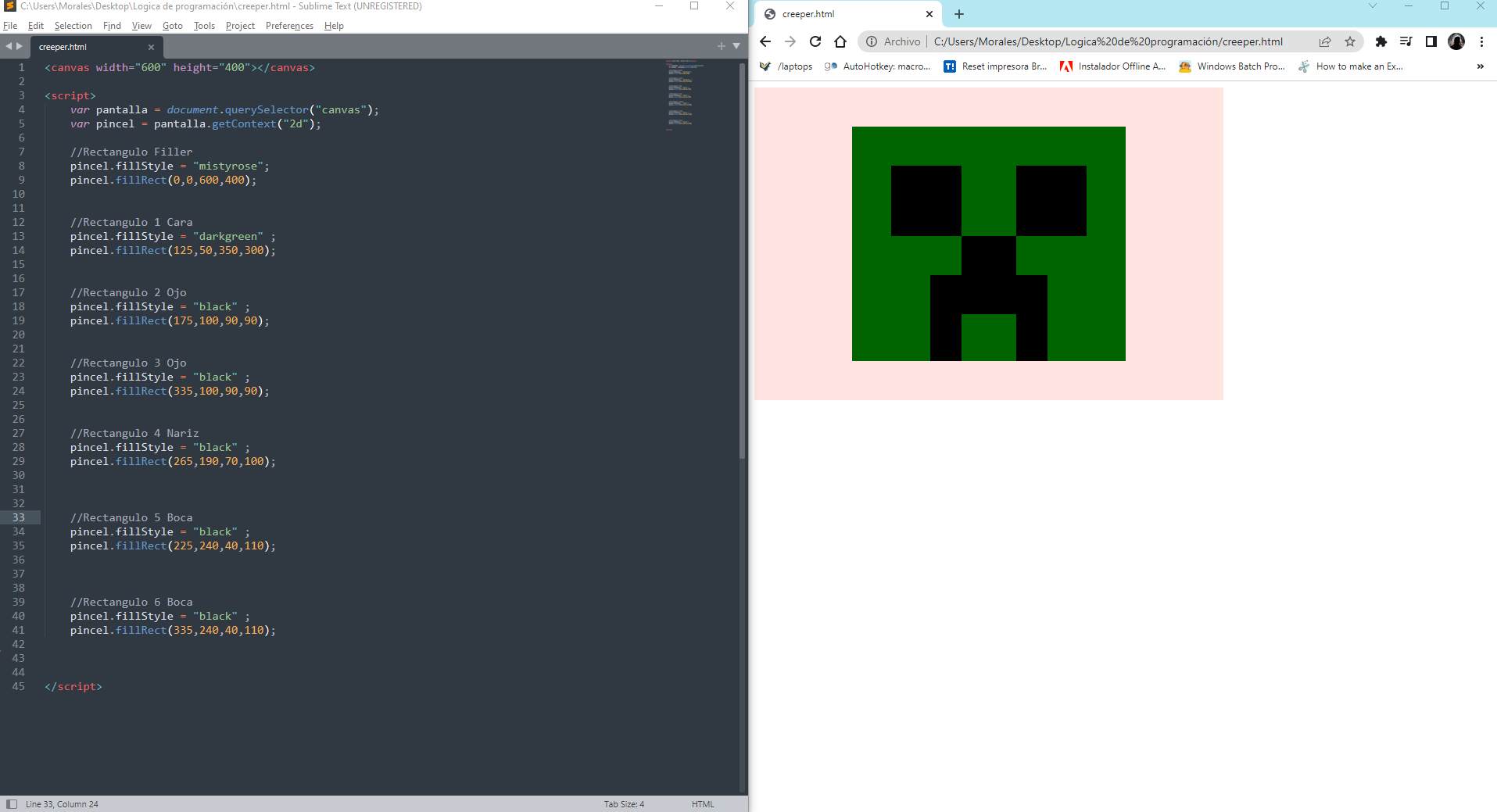
Task: Toggle the Chrome side panel icon
Action: click(1431, 41)
